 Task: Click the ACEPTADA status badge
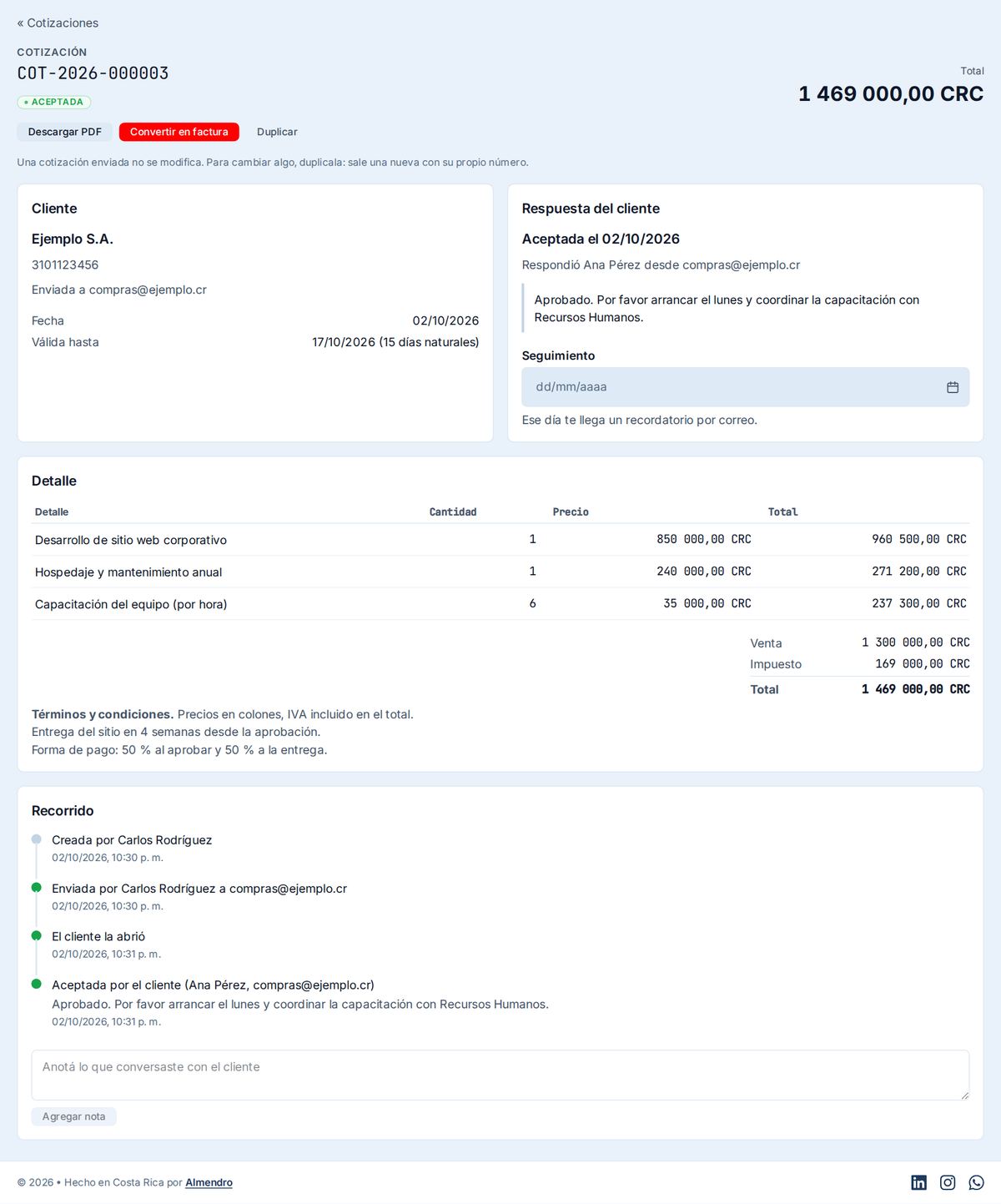point(54,102)
